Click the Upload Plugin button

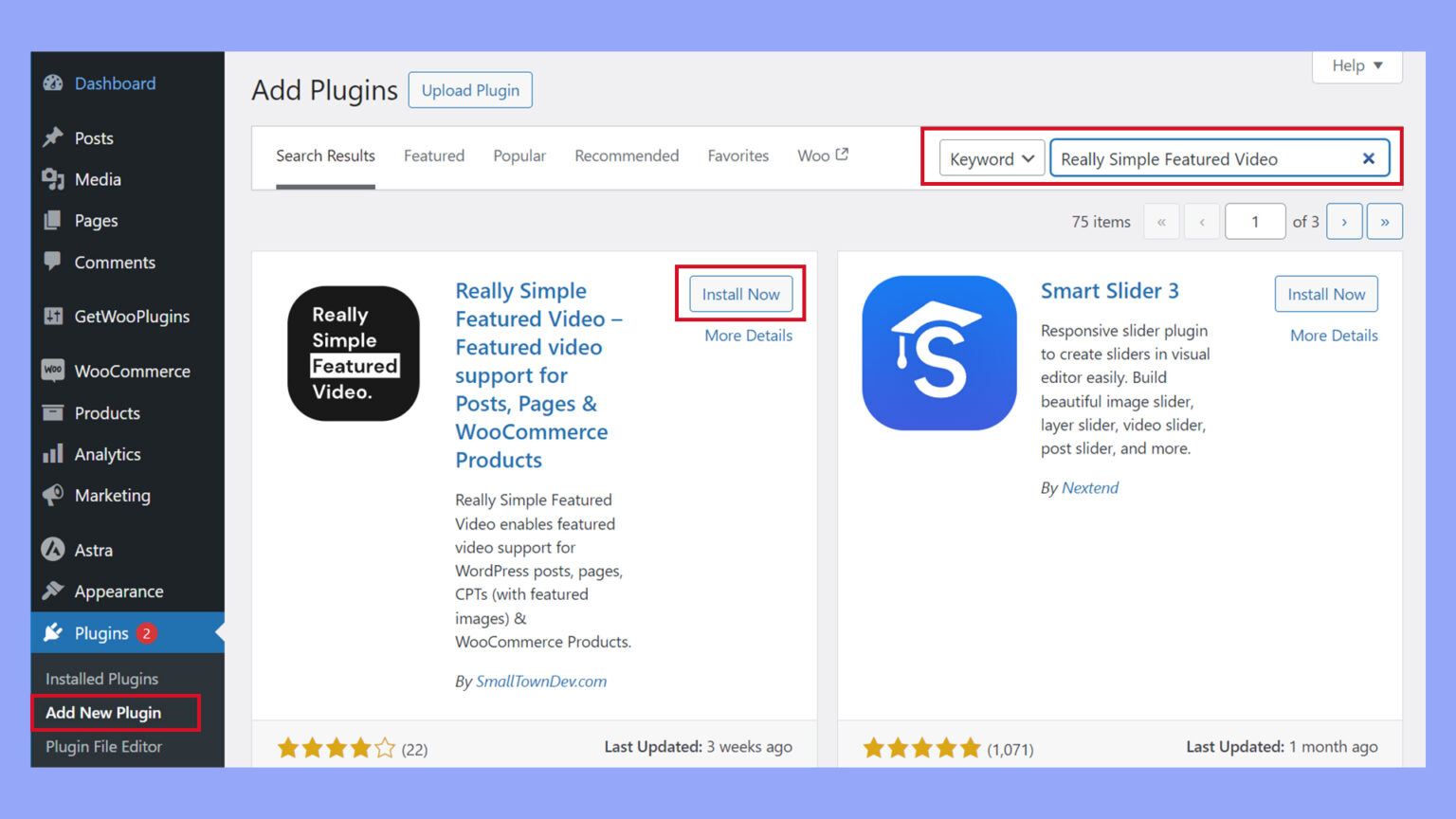[x=470, y=90]
